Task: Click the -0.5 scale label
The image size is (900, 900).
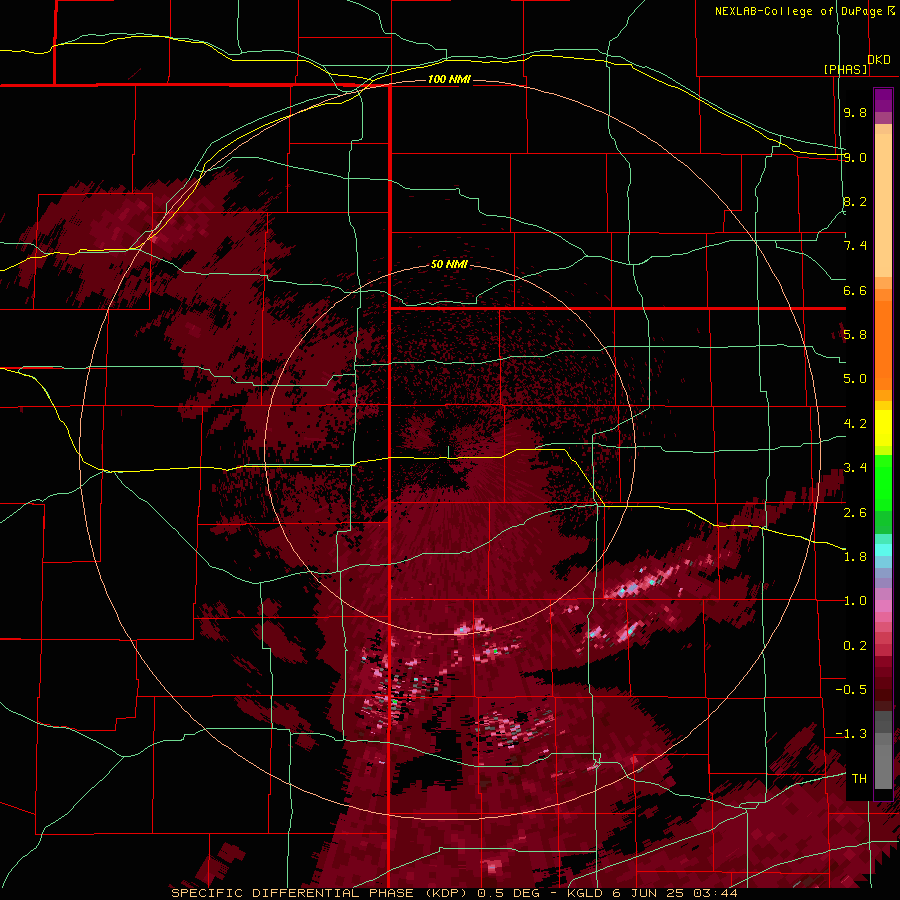Action: click(851, 690)
